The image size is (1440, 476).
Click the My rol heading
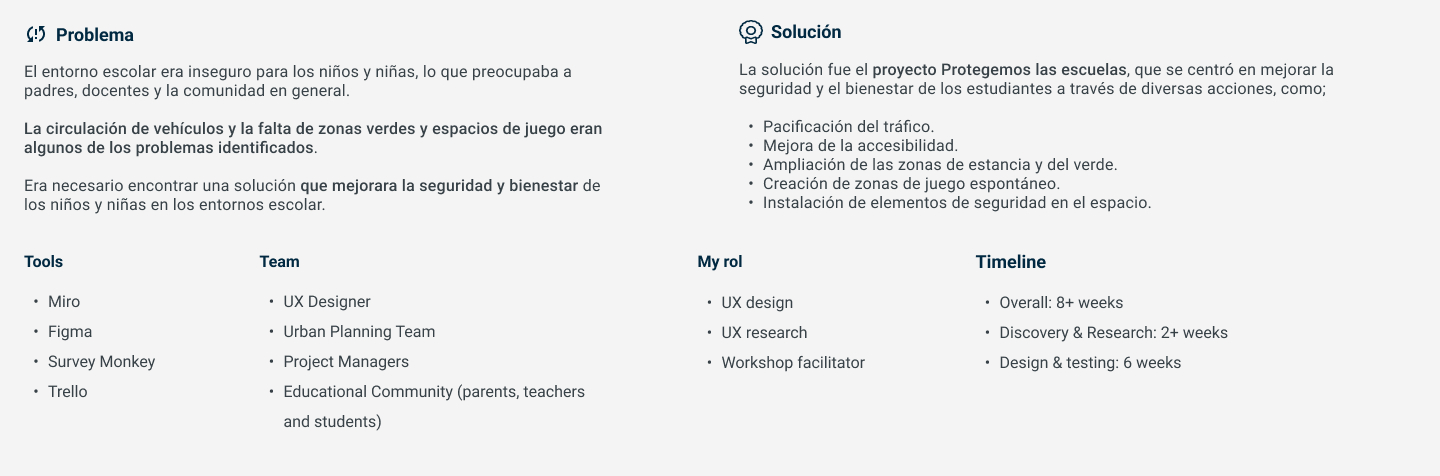[x=719, y=262]
